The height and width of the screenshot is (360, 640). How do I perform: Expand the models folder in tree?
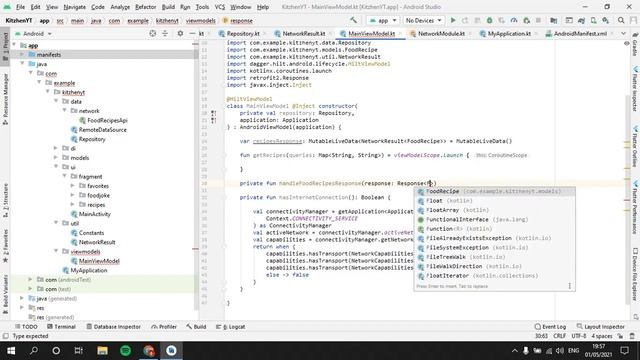pyautogui.click(x=56, y=158)
